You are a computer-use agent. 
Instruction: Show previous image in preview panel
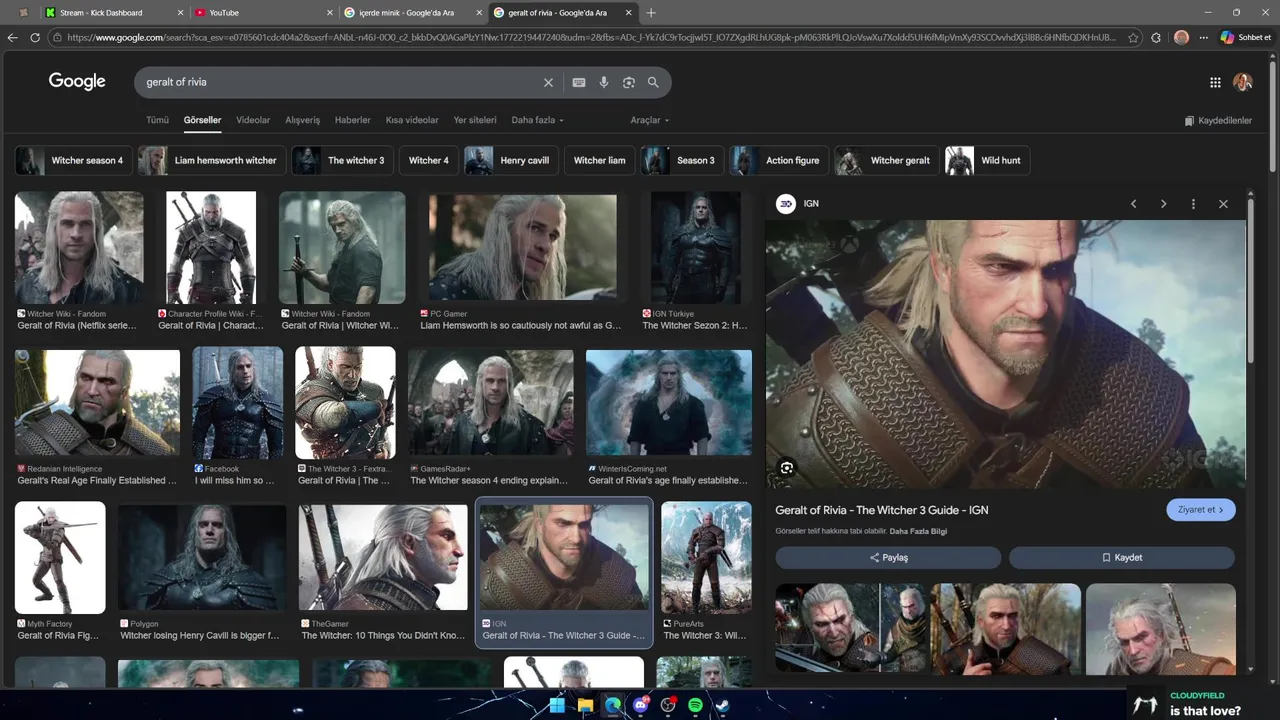tap(1133, 204)
